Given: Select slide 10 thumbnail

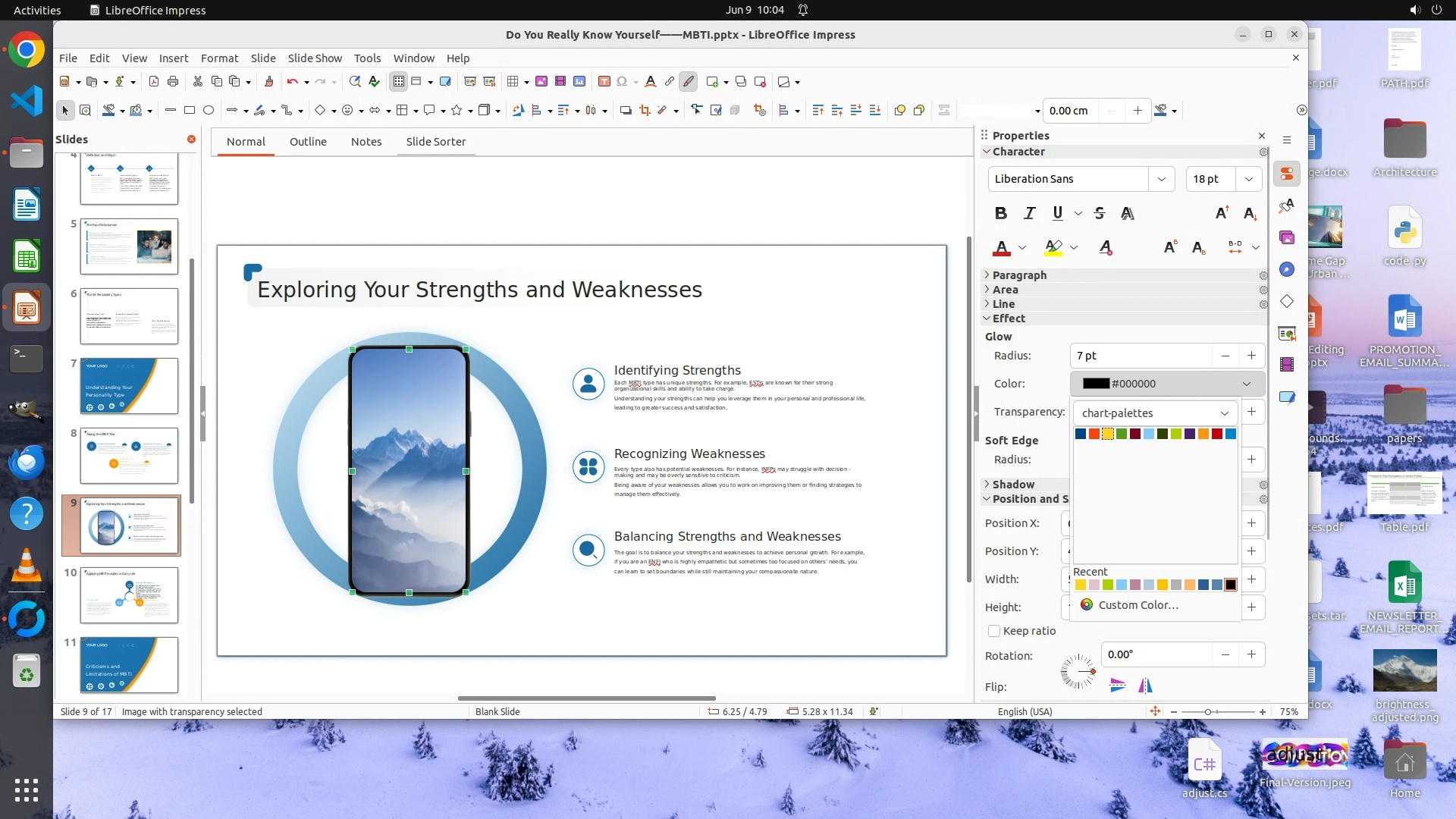Looking at the screenshot, I should tap(129, 595).
